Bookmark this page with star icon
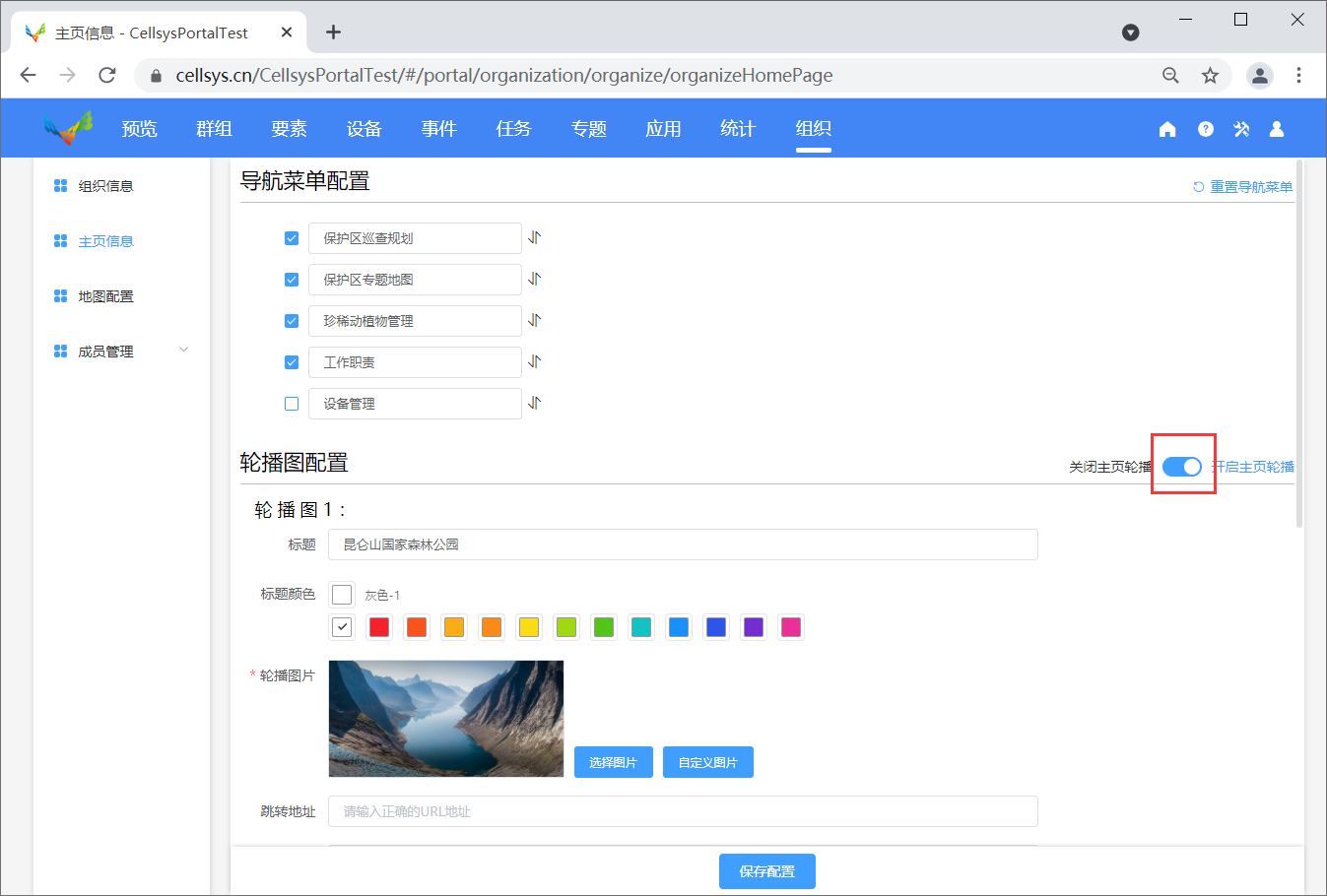Viewport: 1327px width, 896px height. (x=1210, y=76)
